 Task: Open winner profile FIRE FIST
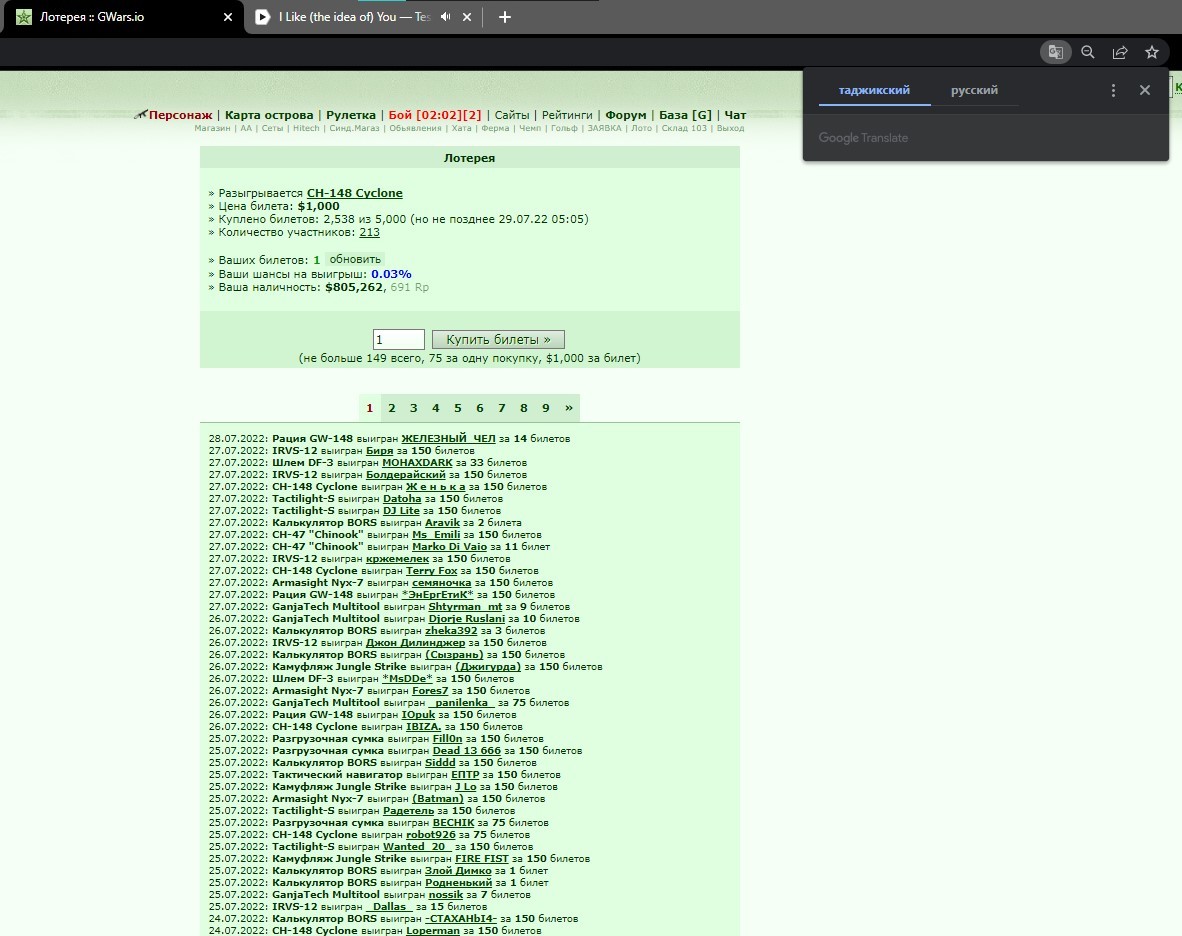pos(482,858)
